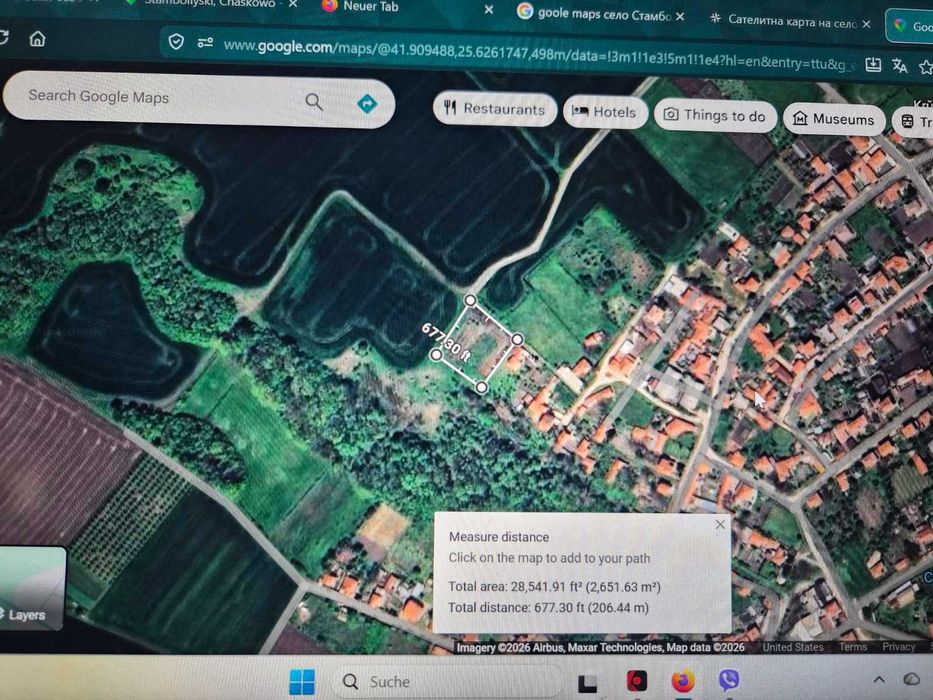Viewport: 933px width, 700px height.
Task: Open the Windows Start menu
Action: coord(302,682)
